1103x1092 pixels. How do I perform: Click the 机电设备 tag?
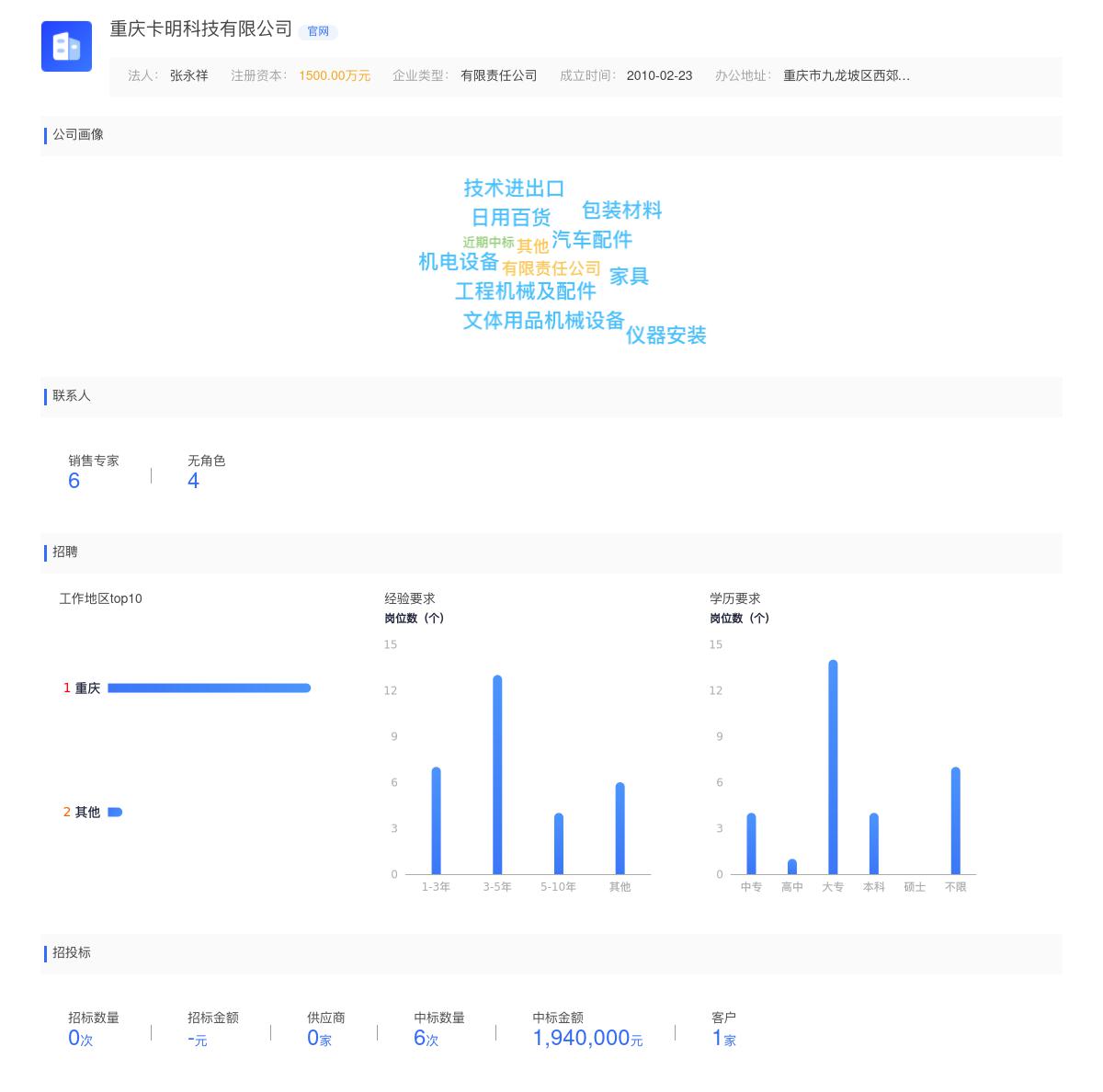point(459,262)
